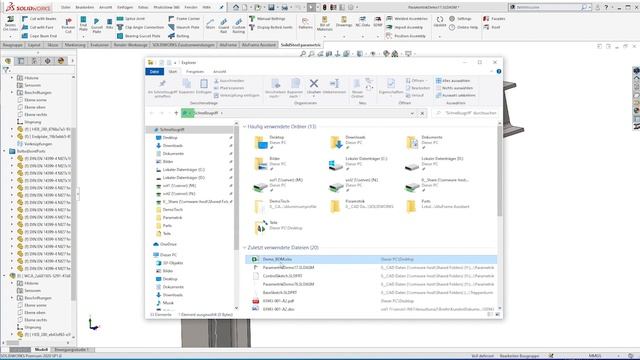Open the Datei menu in SolidWorks
Screen dimensions: 640x360
pyautogui.click(x=65, y=7)
